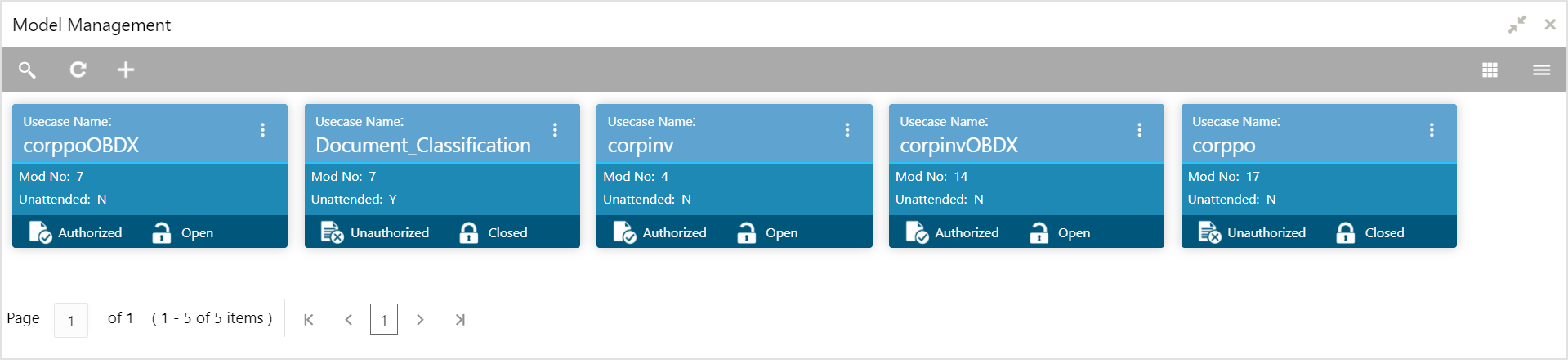Open the corppo card options menu
Image resolution: width=1568 pixels, height=360 pixels.
click(x=1432, y=129)
